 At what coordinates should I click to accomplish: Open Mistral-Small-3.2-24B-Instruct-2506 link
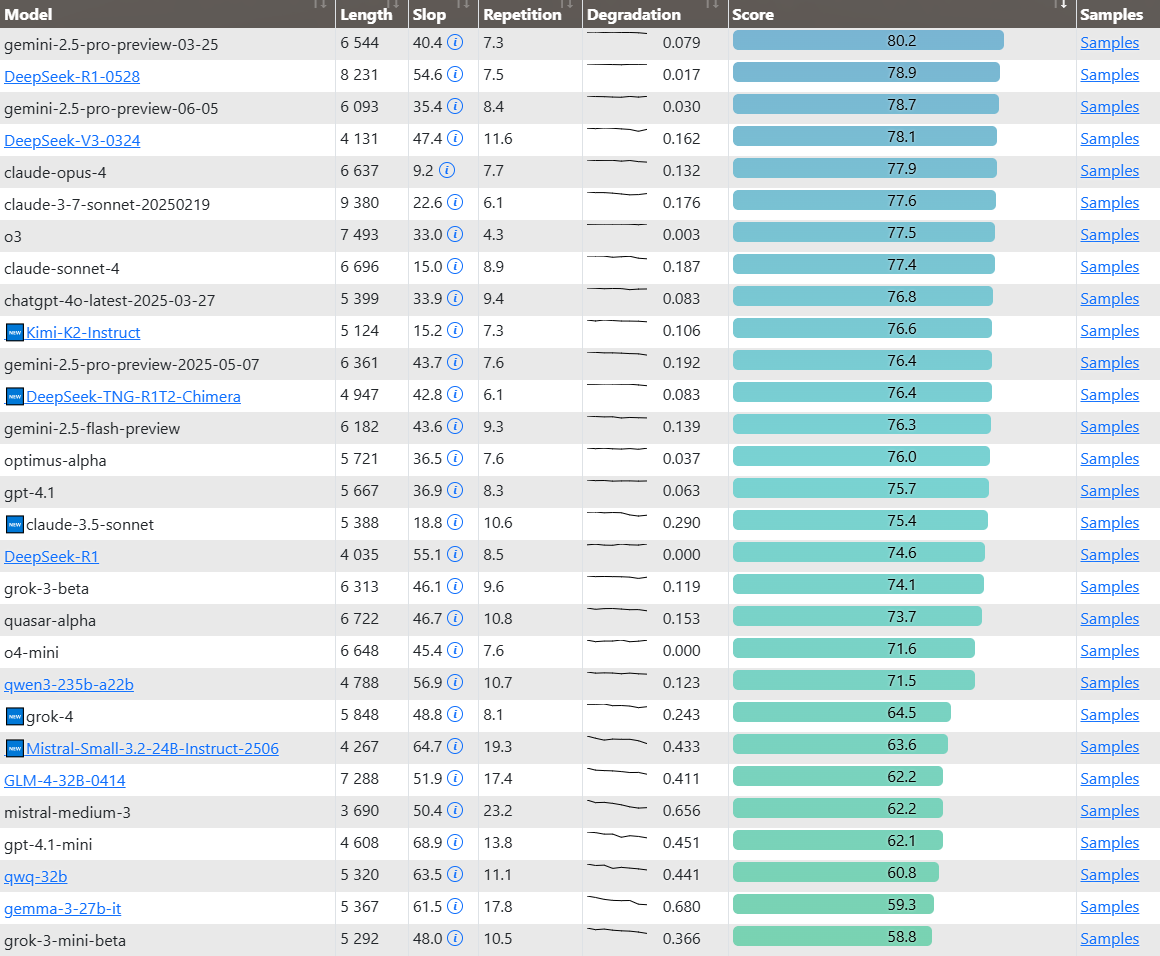point(152,748)
